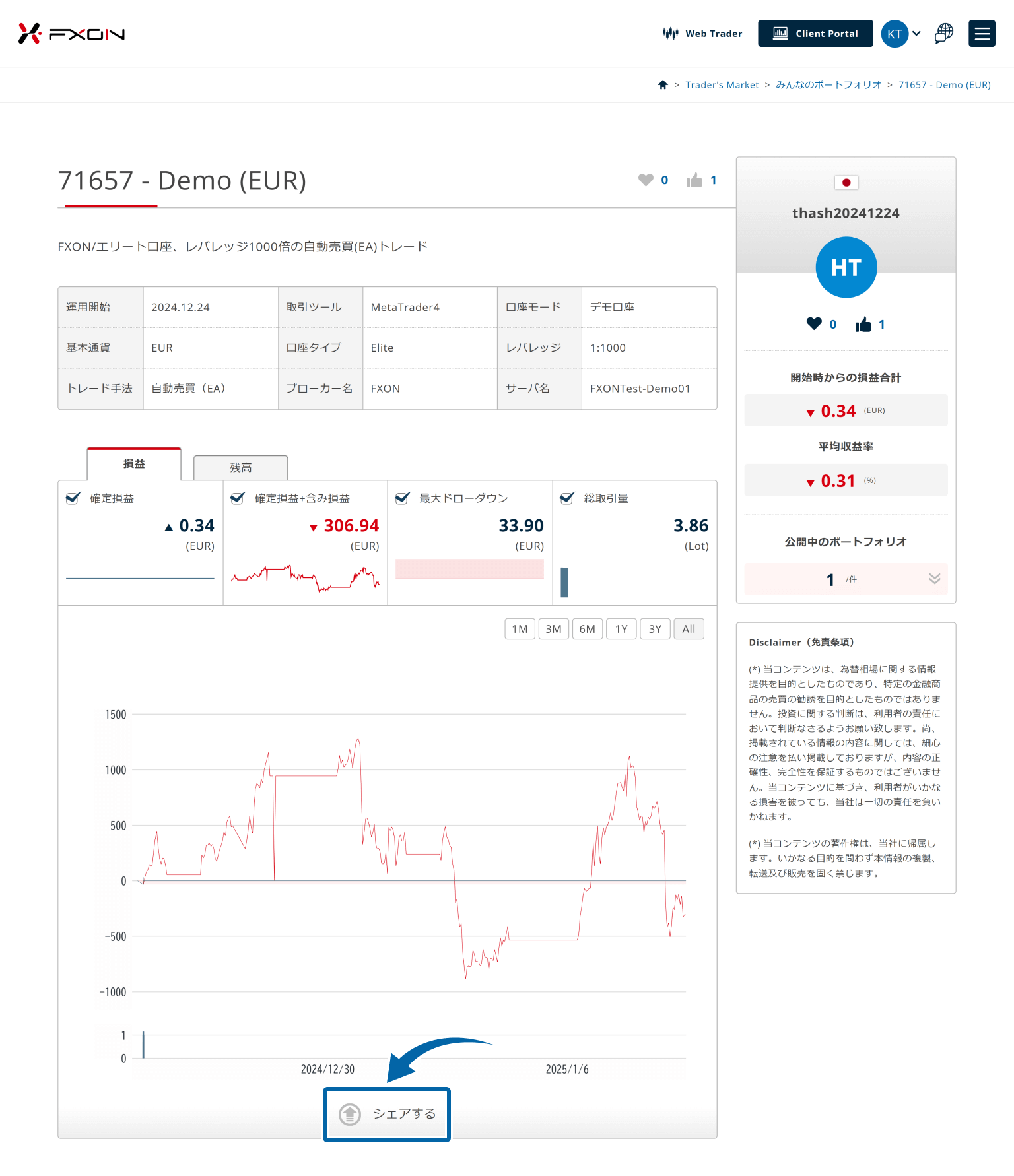Click the 開始時からの損益合計 0.34 value
The width and height of the screenshot is (1014, 1176).
click(x=838, y=411)
